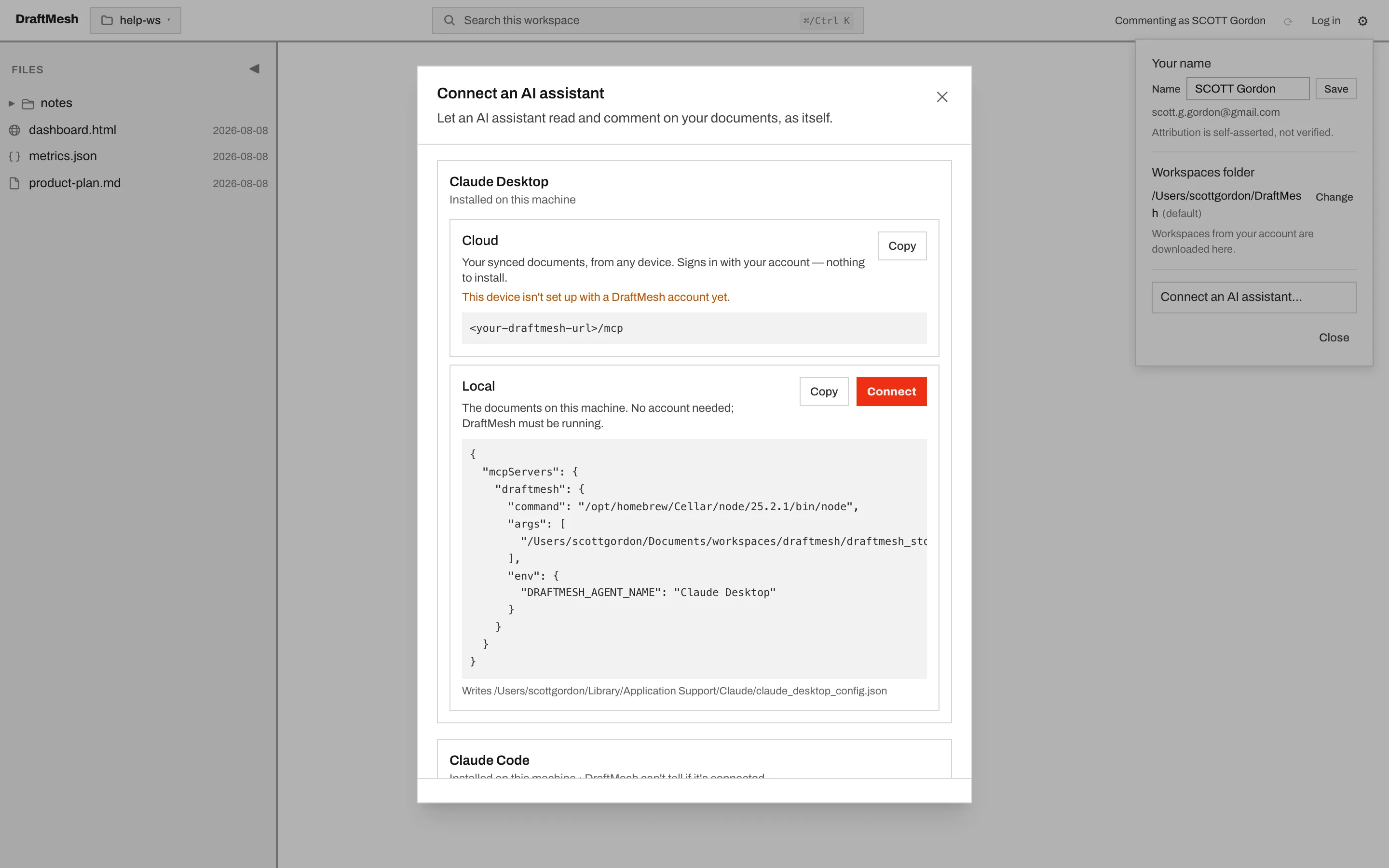Click the "mcpServers" line in the config
Viewport: 1389px width, 868px height.
530,472
